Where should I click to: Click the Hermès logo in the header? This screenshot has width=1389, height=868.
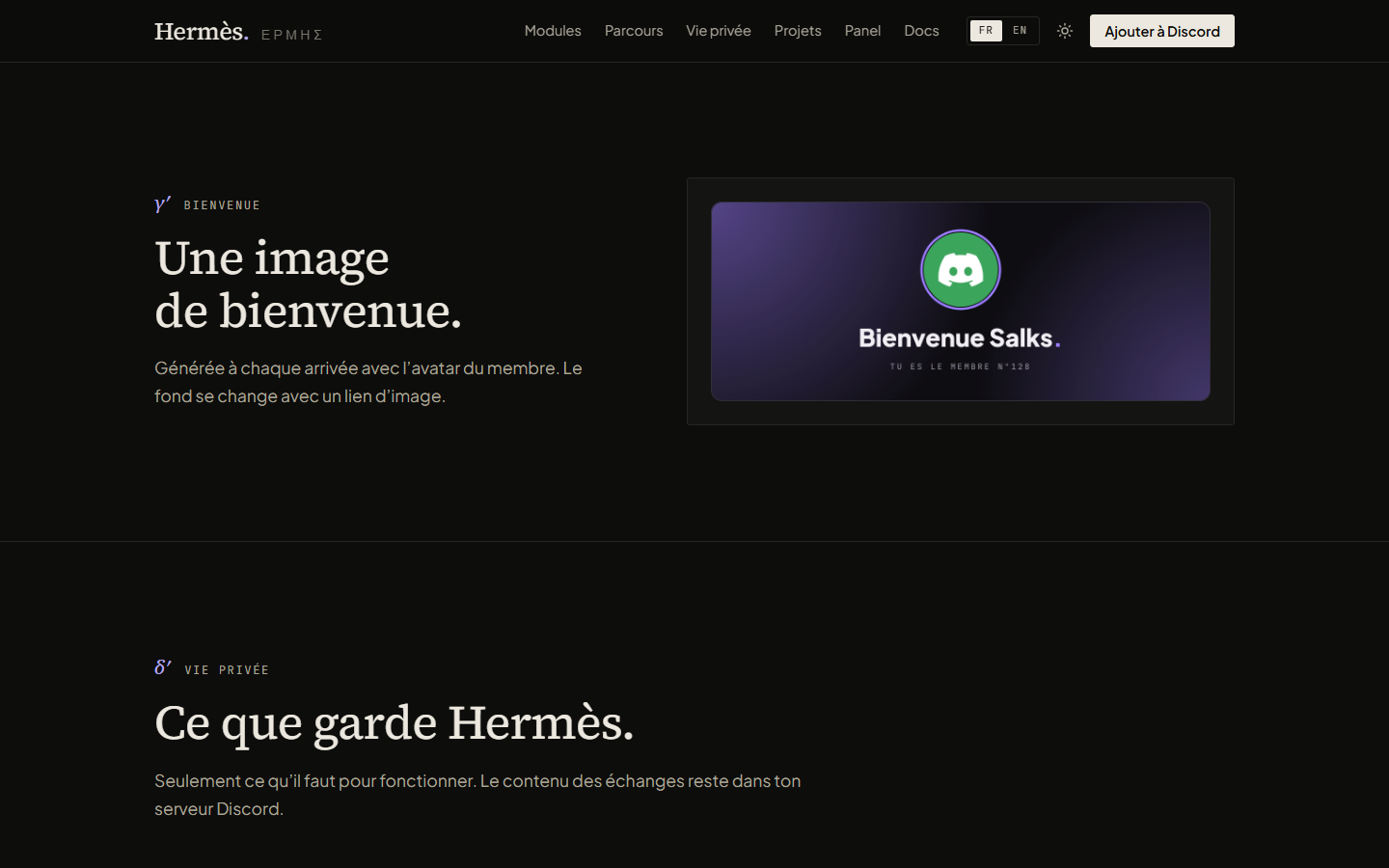pos(202,31)
